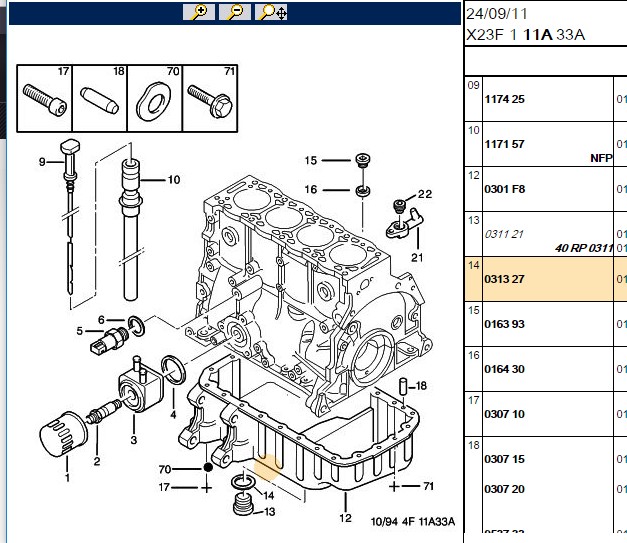The image size is (627, 543).
Task: Select highlighted part number 0313 27
Action: pyautogui.click(x=504, y=279)
